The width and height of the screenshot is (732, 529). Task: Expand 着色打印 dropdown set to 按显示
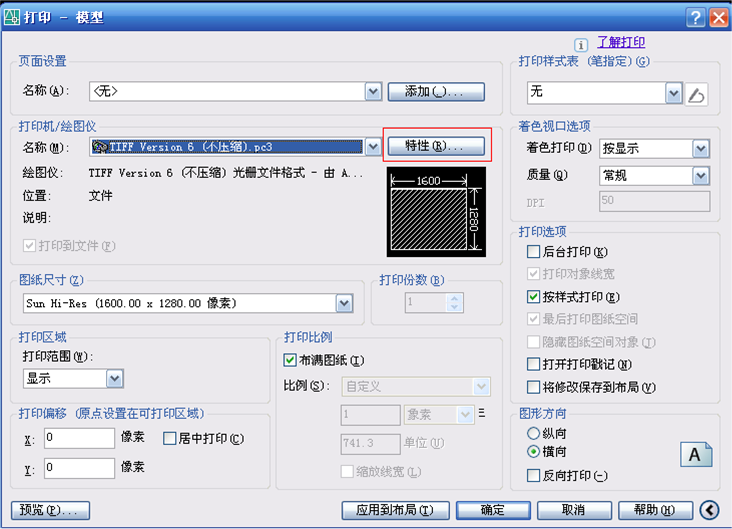(x=701, y=149)
